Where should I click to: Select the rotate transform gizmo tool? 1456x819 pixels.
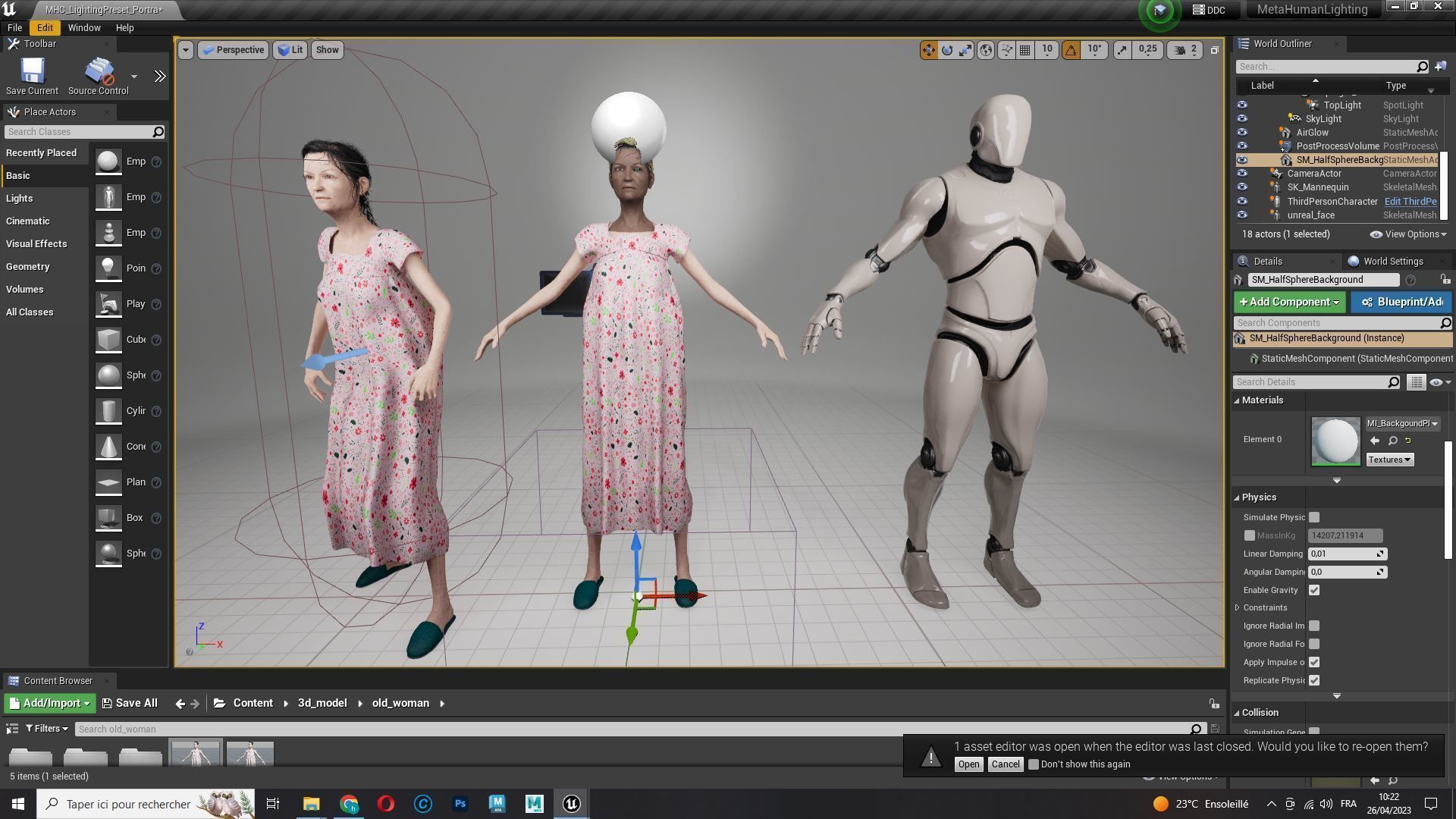(x=947, y=50)
